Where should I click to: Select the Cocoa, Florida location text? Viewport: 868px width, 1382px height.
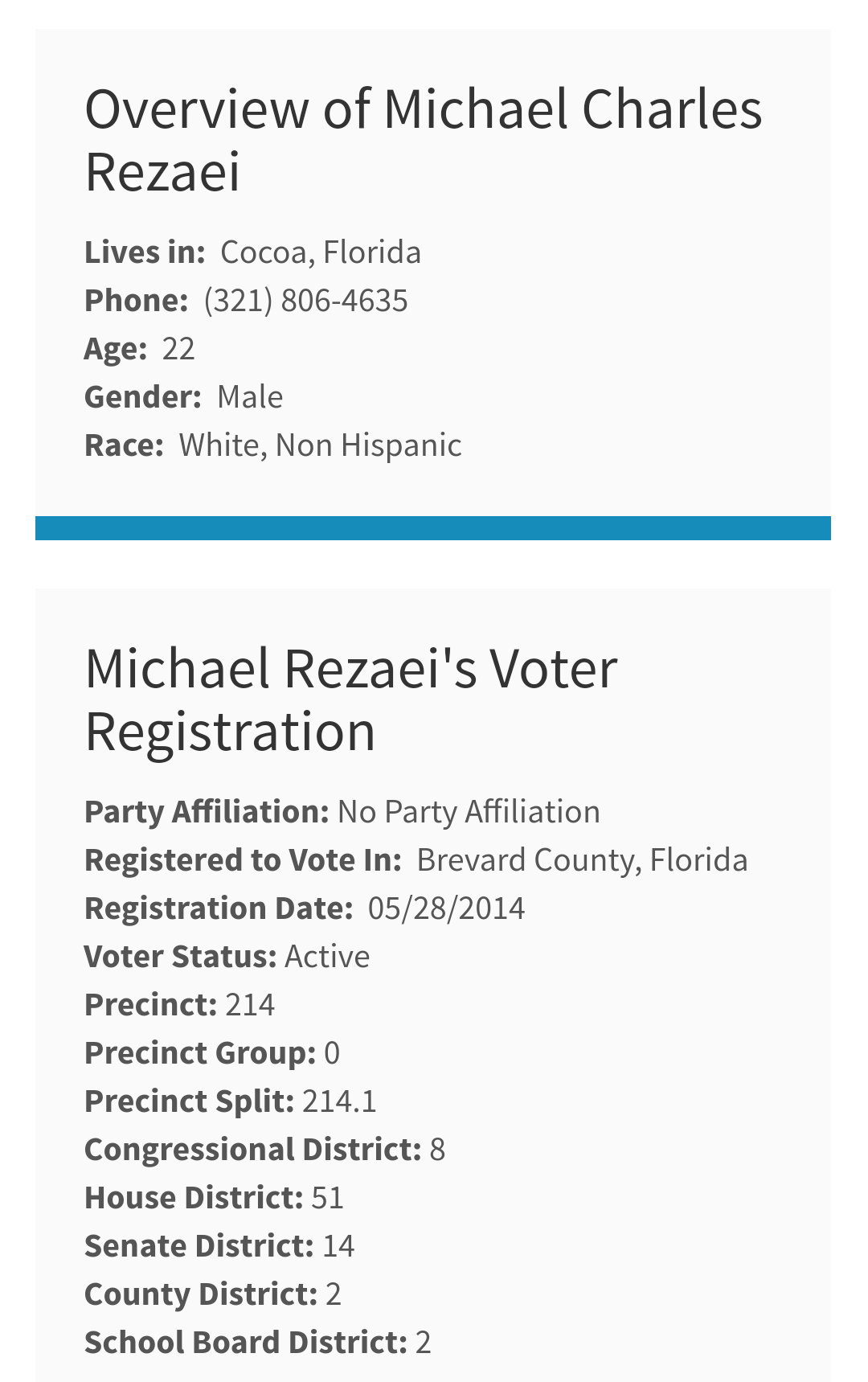[321, 252]
